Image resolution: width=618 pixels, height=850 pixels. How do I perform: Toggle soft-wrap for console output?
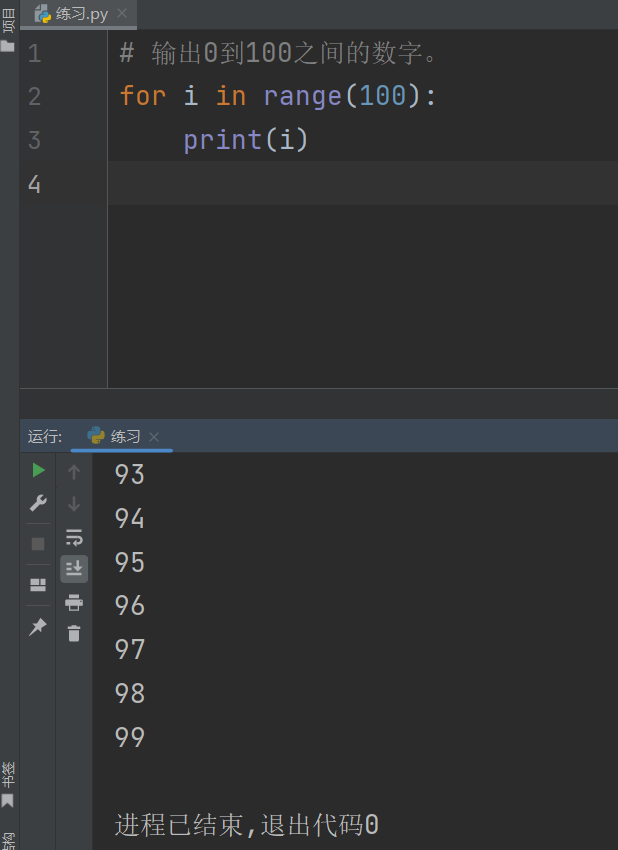click(74, 537)
